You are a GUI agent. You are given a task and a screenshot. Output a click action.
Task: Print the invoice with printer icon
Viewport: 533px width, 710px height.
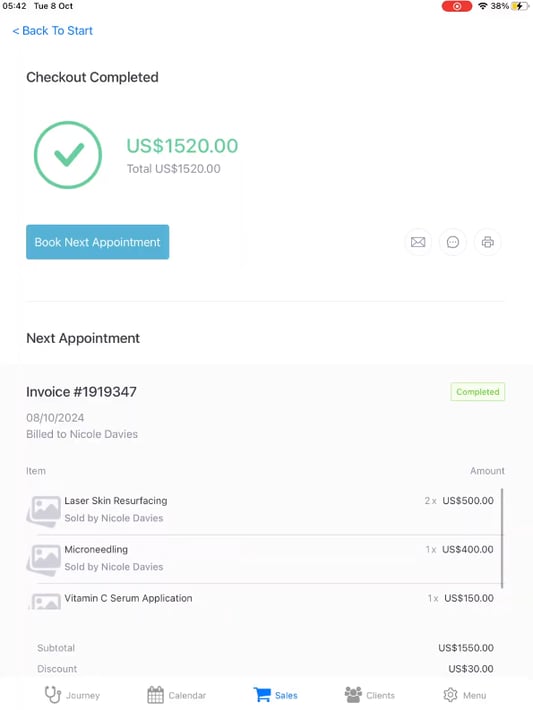click(x=487, y=242)
